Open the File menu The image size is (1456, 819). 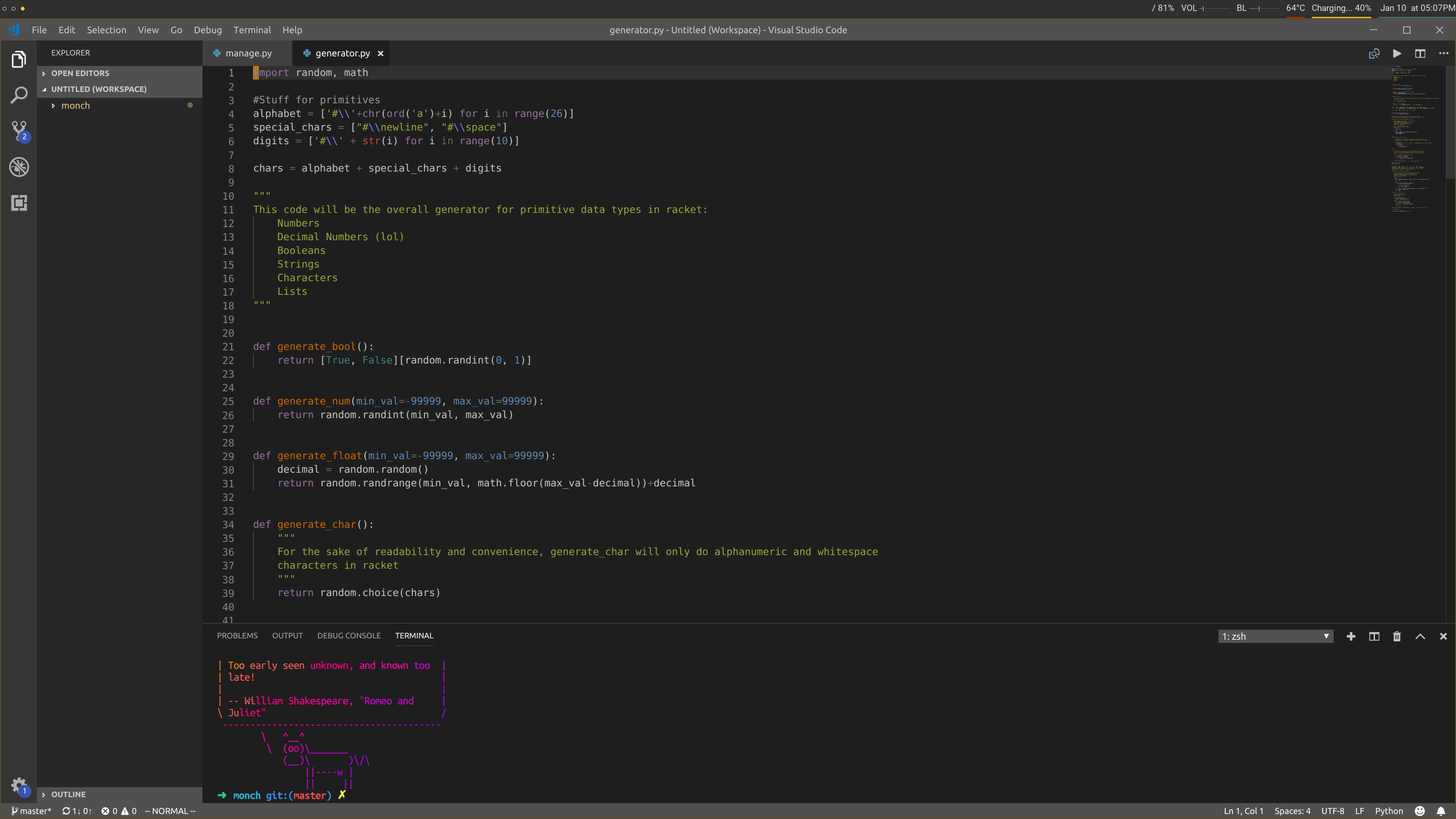pos(39,30)
